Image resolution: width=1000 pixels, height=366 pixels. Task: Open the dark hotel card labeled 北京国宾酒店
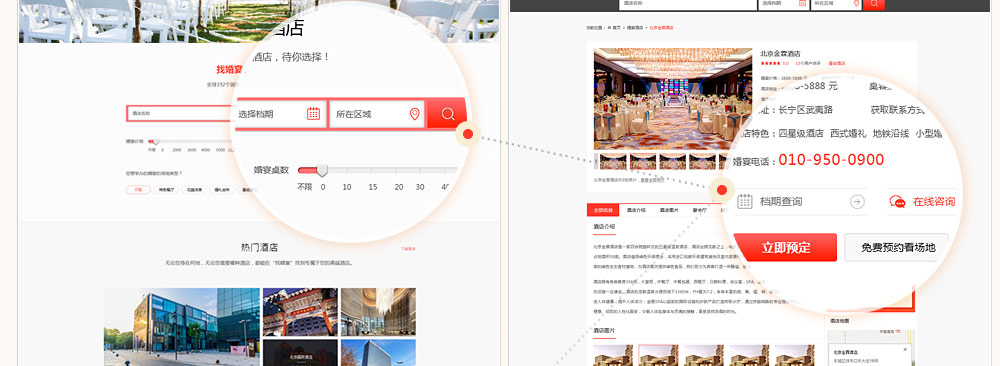click(300, 353)
